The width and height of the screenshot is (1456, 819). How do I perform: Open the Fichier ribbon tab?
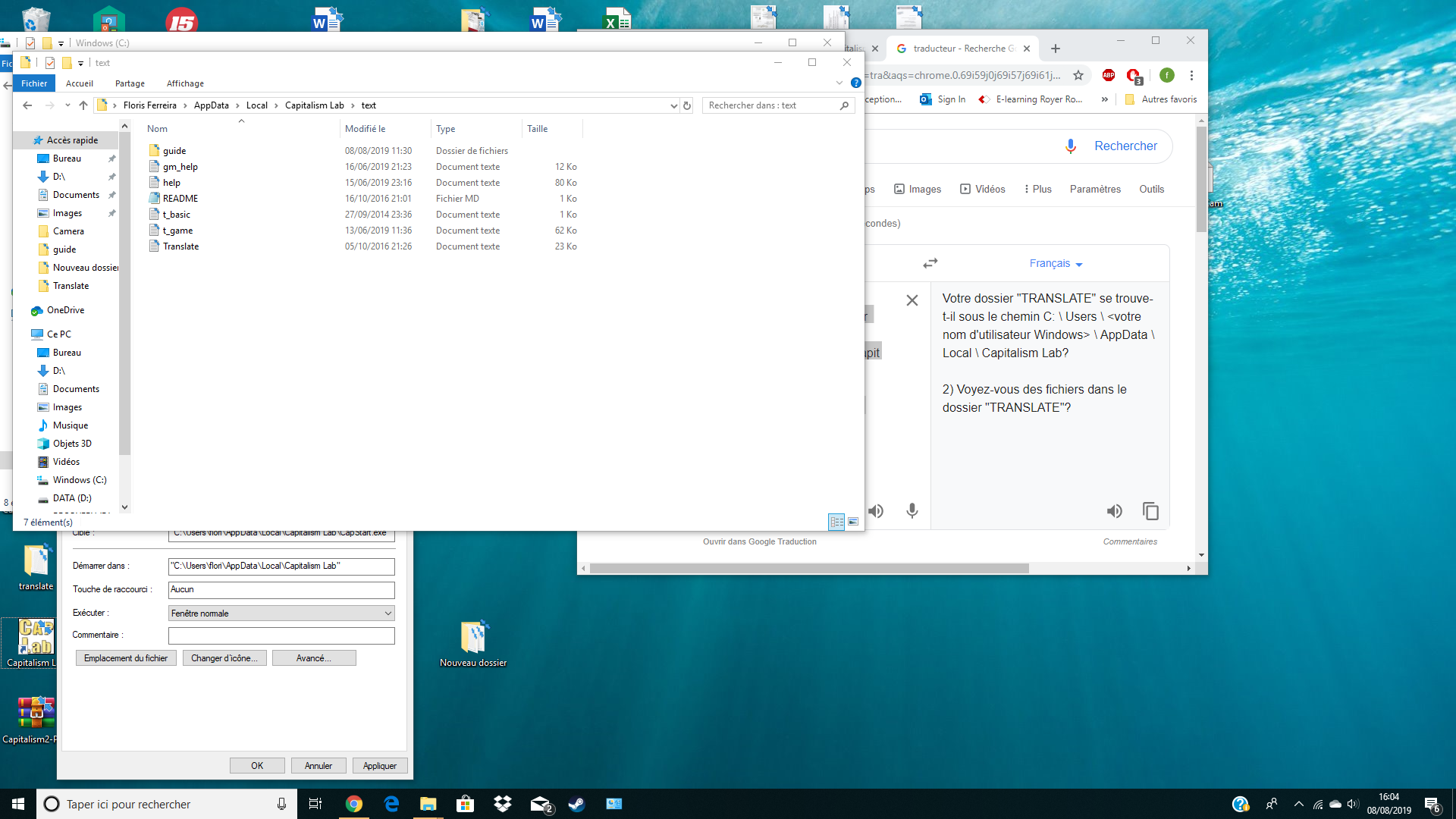click(34, 83)
